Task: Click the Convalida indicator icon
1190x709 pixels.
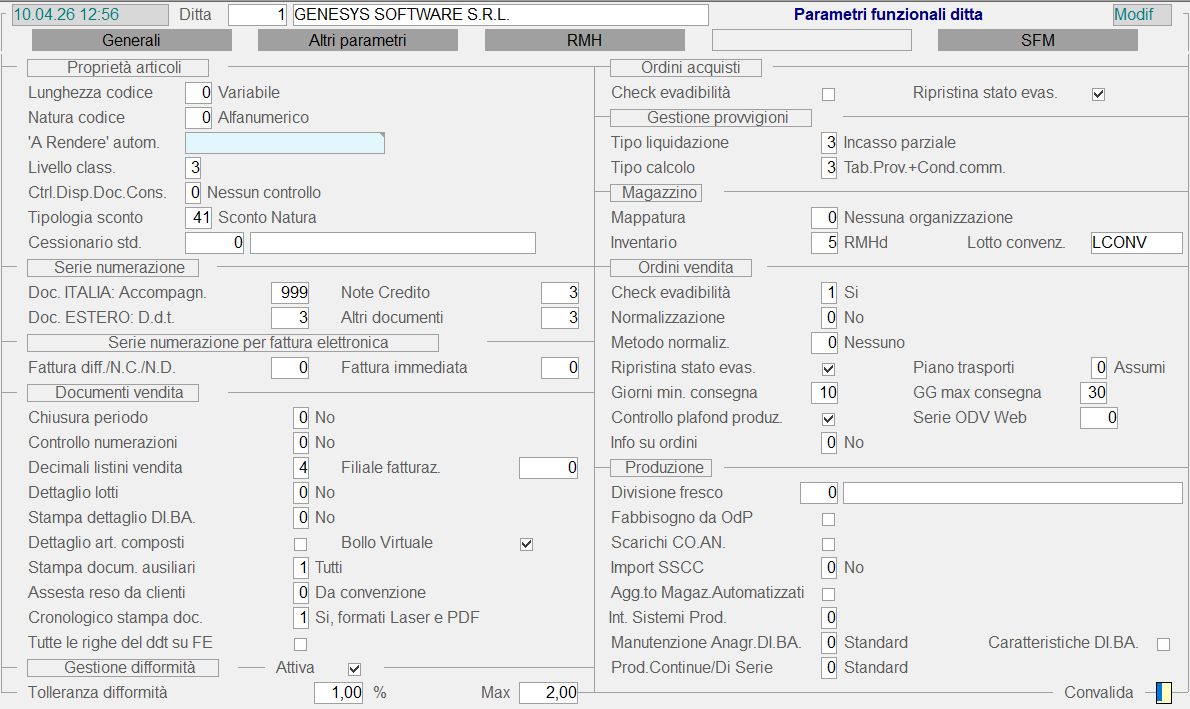Action: 1163,692
